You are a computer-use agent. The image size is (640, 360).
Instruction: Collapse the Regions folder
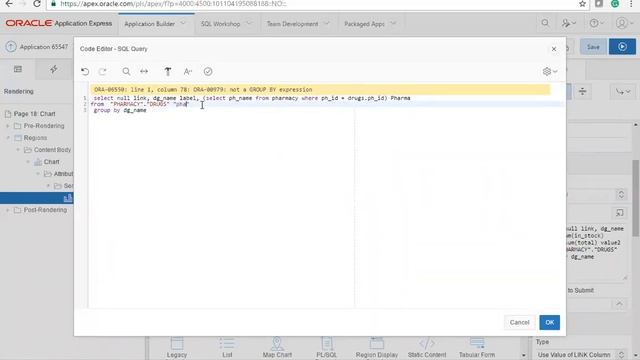(x=8, y=138)
